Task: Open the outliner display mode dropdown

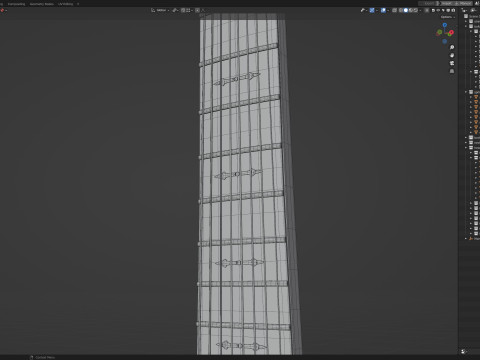Action: (474, 10)
